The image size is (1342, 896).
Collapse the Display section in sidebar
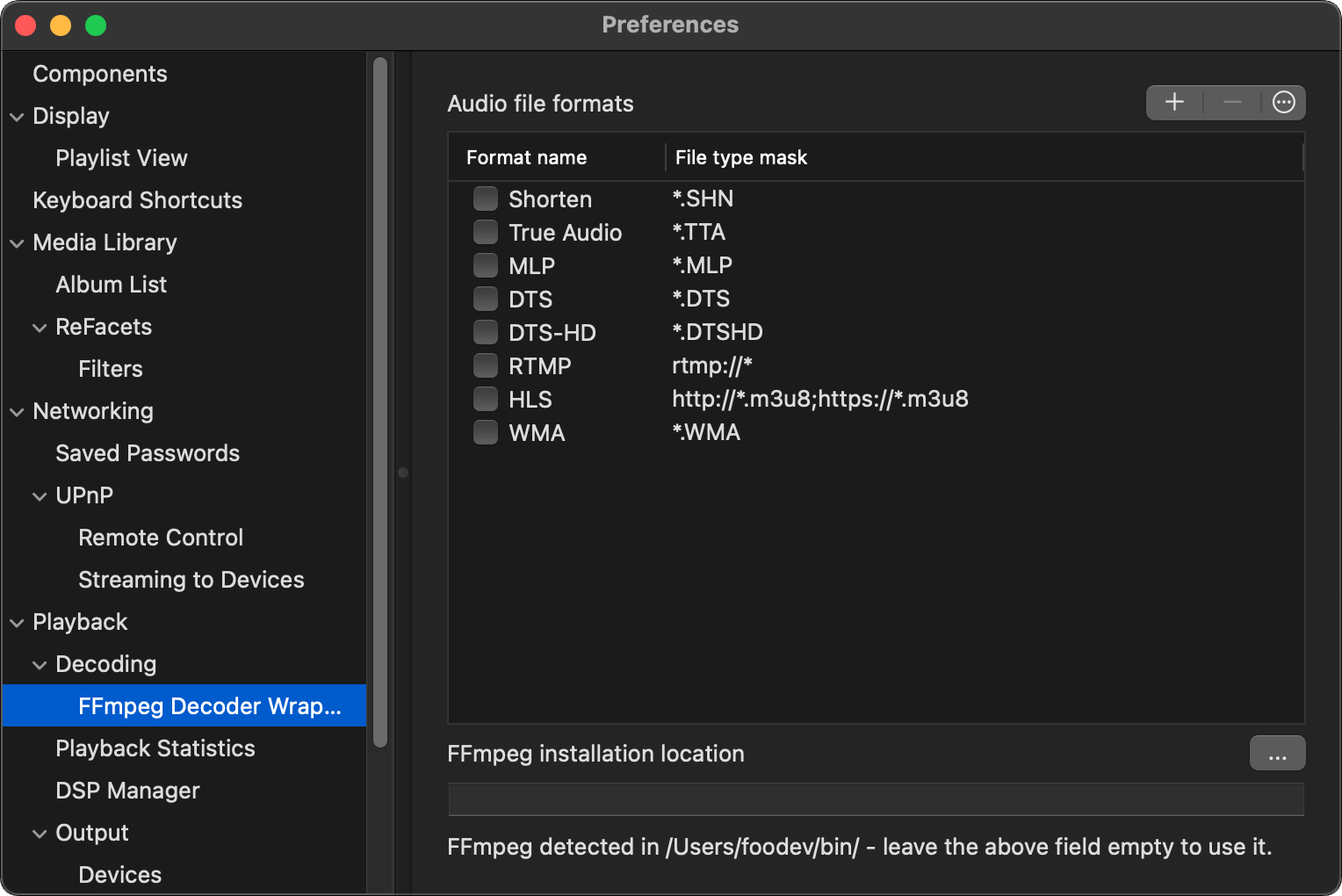click(17, 117)
